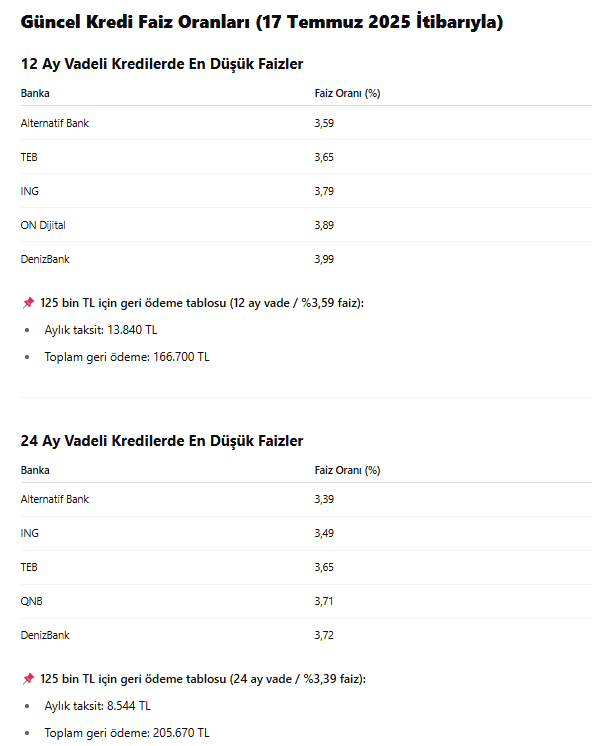Click the Banka column header in first table
Screen dimensions: 592x746
[x=35, y=93]
